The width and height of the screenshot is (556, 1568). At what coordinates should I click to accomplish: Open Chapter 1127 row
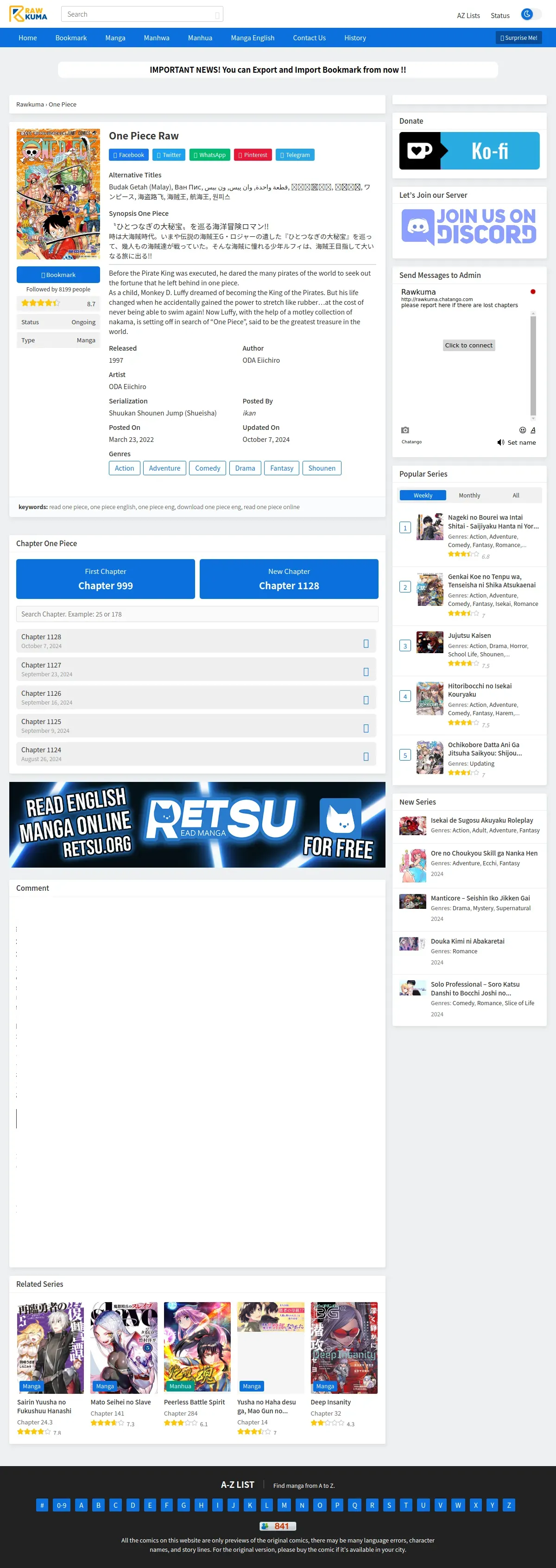(196, 669)
